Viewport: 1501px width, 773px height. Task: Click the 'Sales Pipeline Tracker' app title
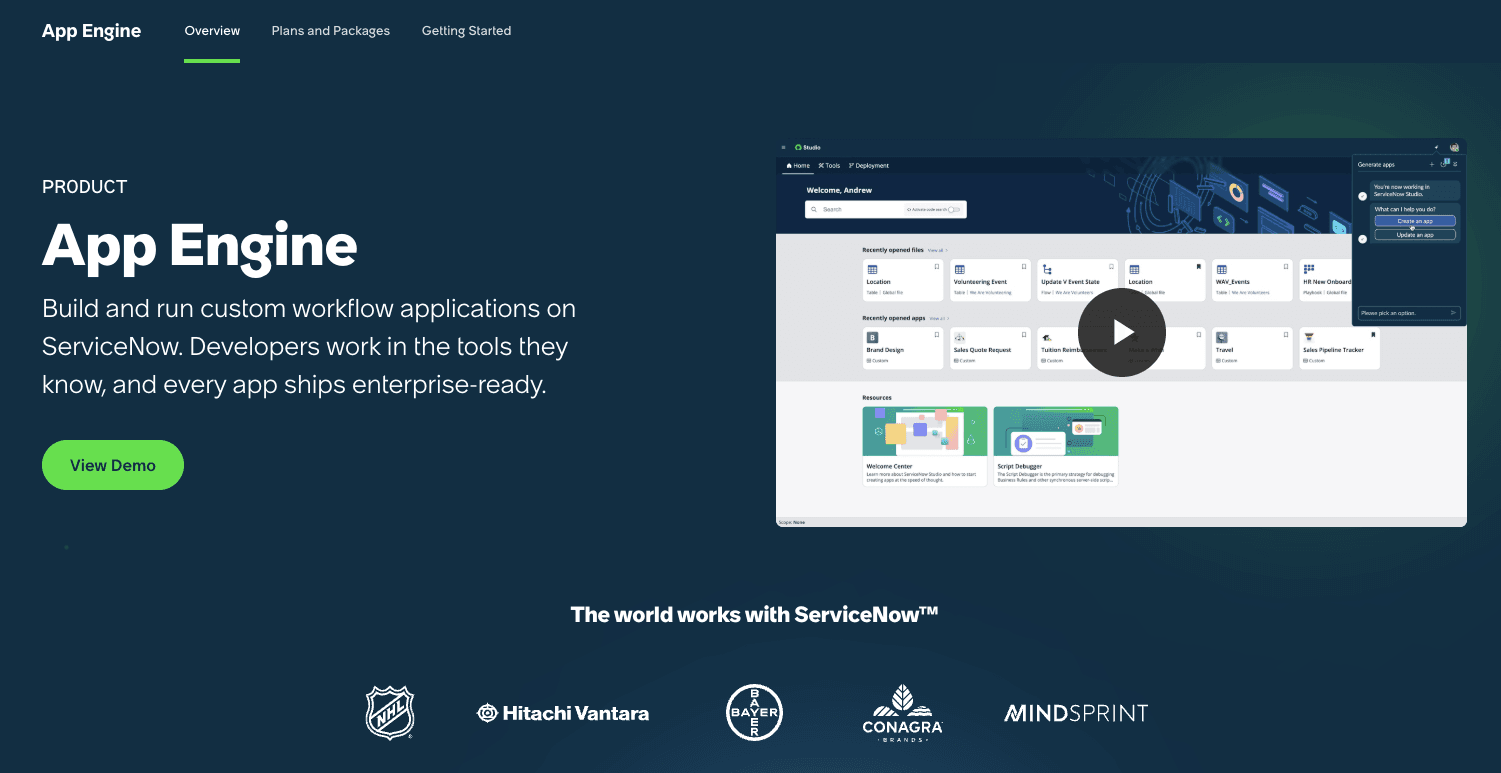(1333, 350)
